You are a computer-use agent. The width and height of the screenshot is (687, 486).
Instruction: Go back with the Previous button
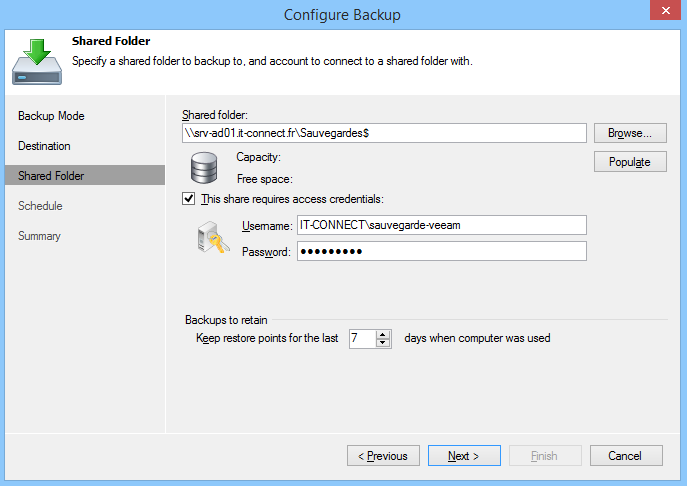tap(383, 456)
